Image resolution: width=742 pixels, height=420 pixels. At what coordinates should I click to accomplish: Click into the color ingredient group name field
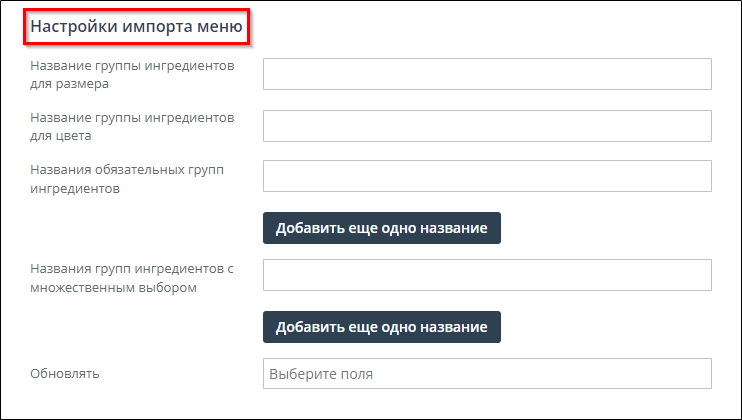(486, 126)
